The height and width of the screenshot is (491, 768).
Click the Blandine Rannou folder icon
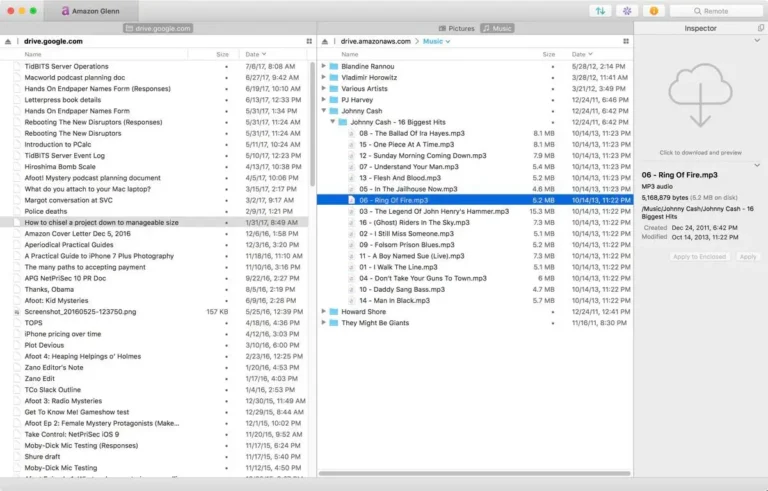(334, 66)
